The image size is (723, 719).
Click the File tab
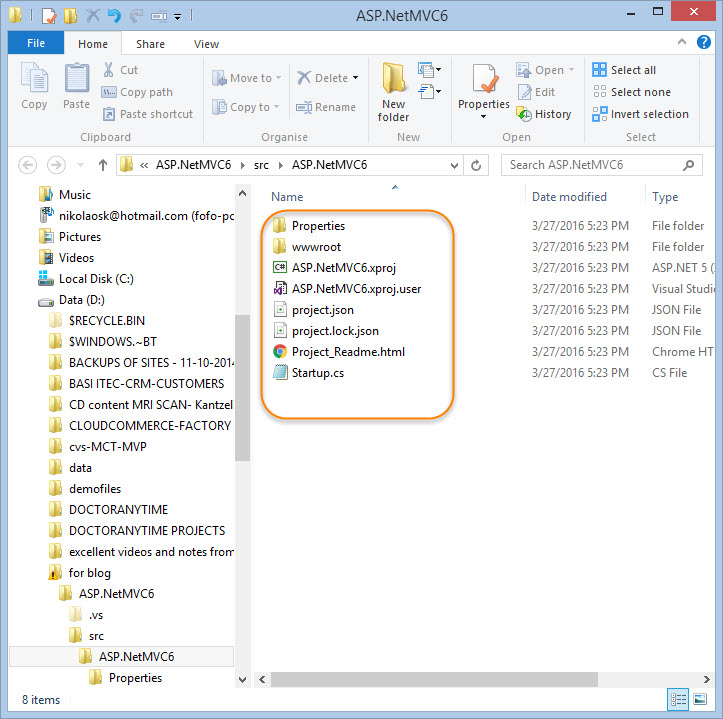pos(36,43)
